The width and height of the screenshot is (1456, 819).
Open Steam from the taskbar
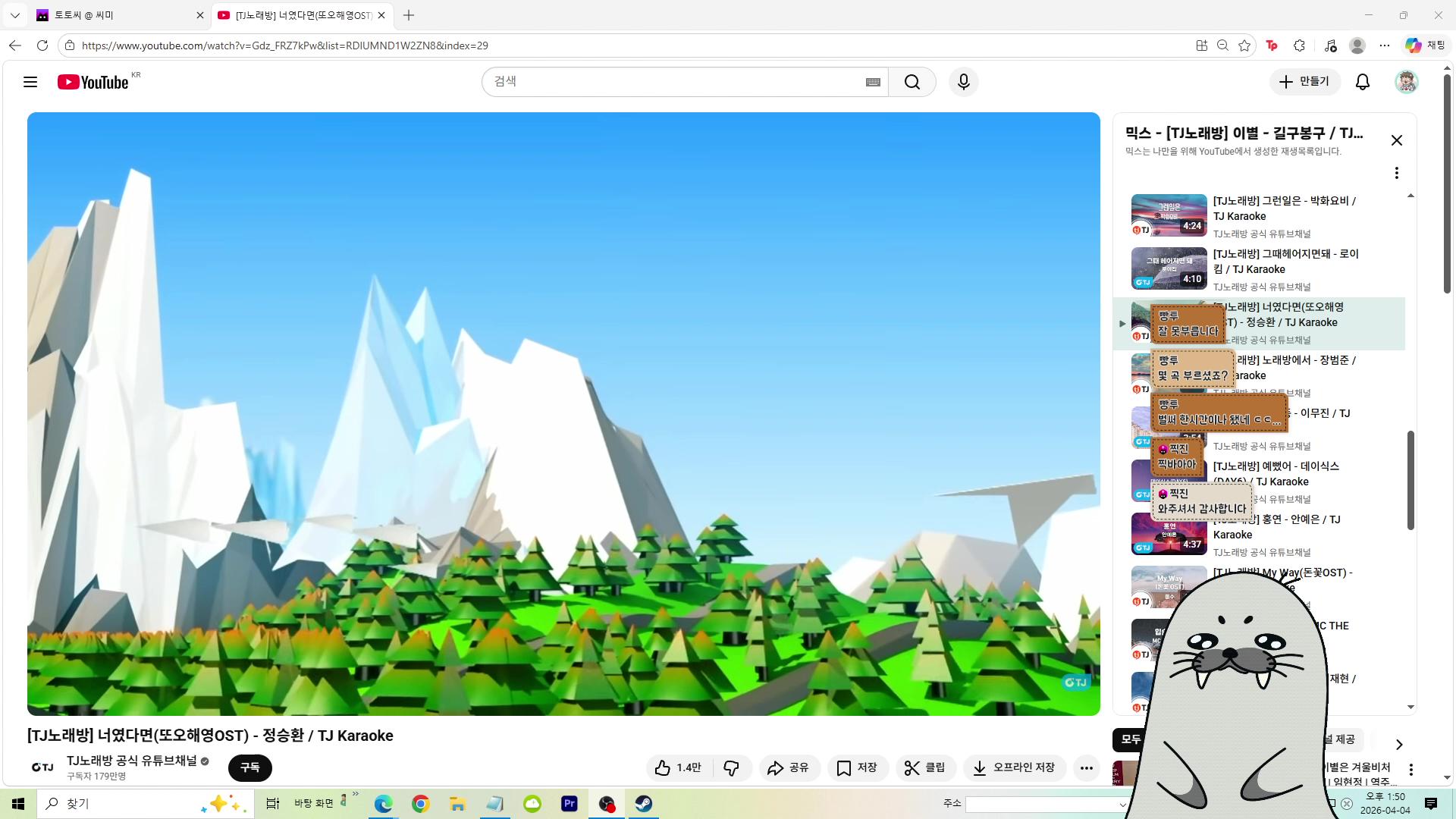pyautogui.click(x=644, y=804)
